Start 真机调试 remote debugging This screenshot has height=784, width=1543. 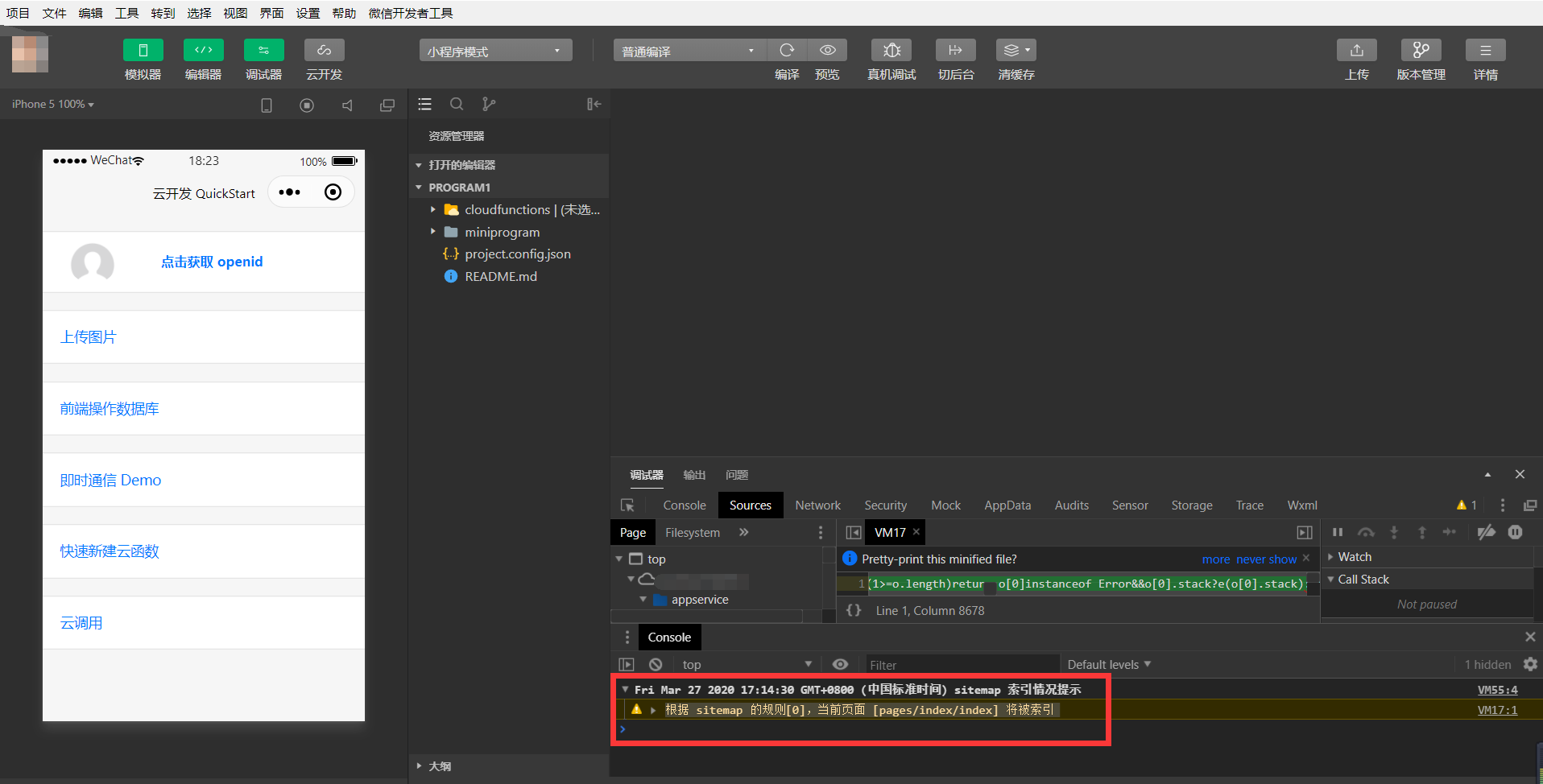click(891, 50)
